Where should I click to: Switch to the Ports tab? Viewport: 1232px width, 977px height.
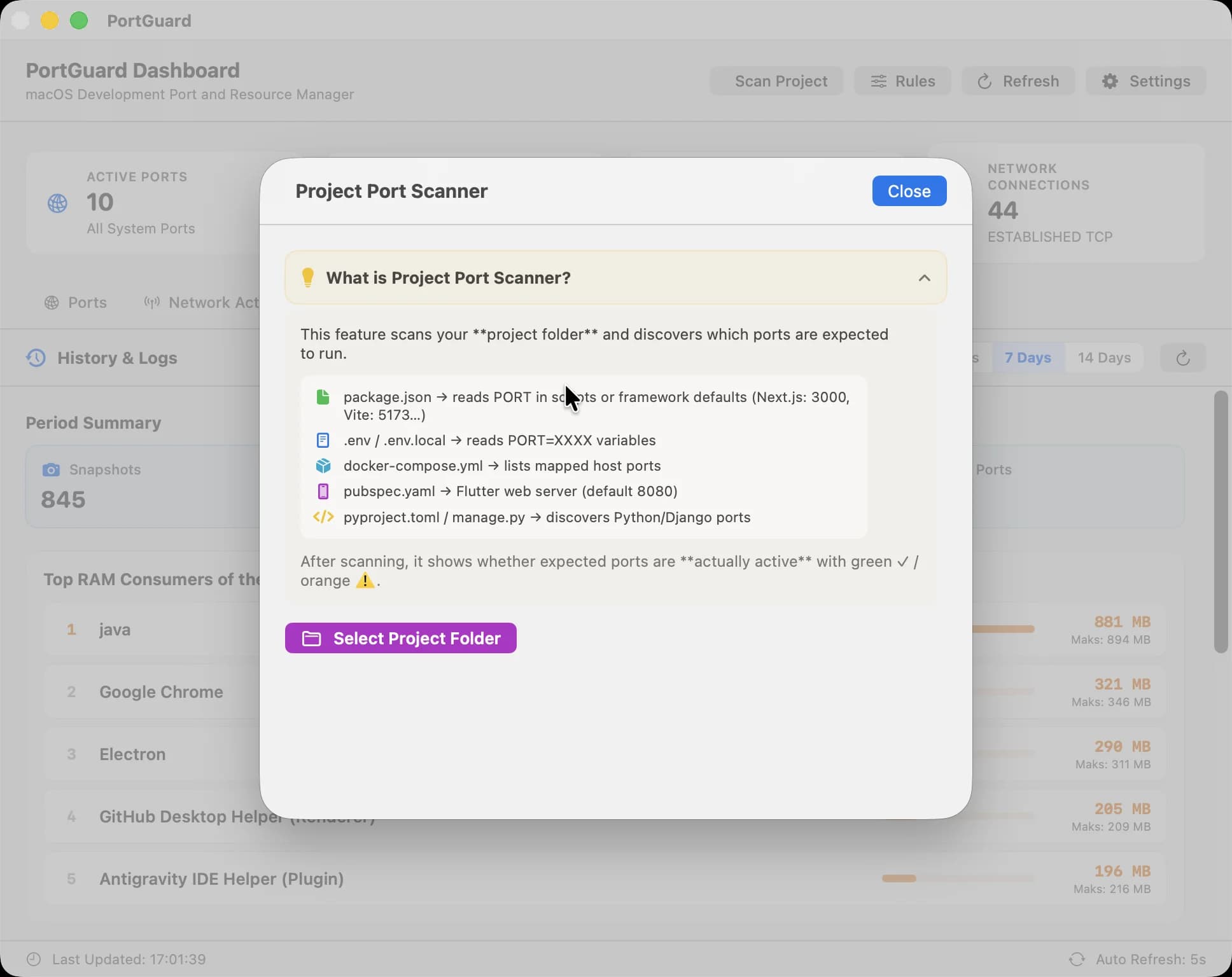point(76,303)
